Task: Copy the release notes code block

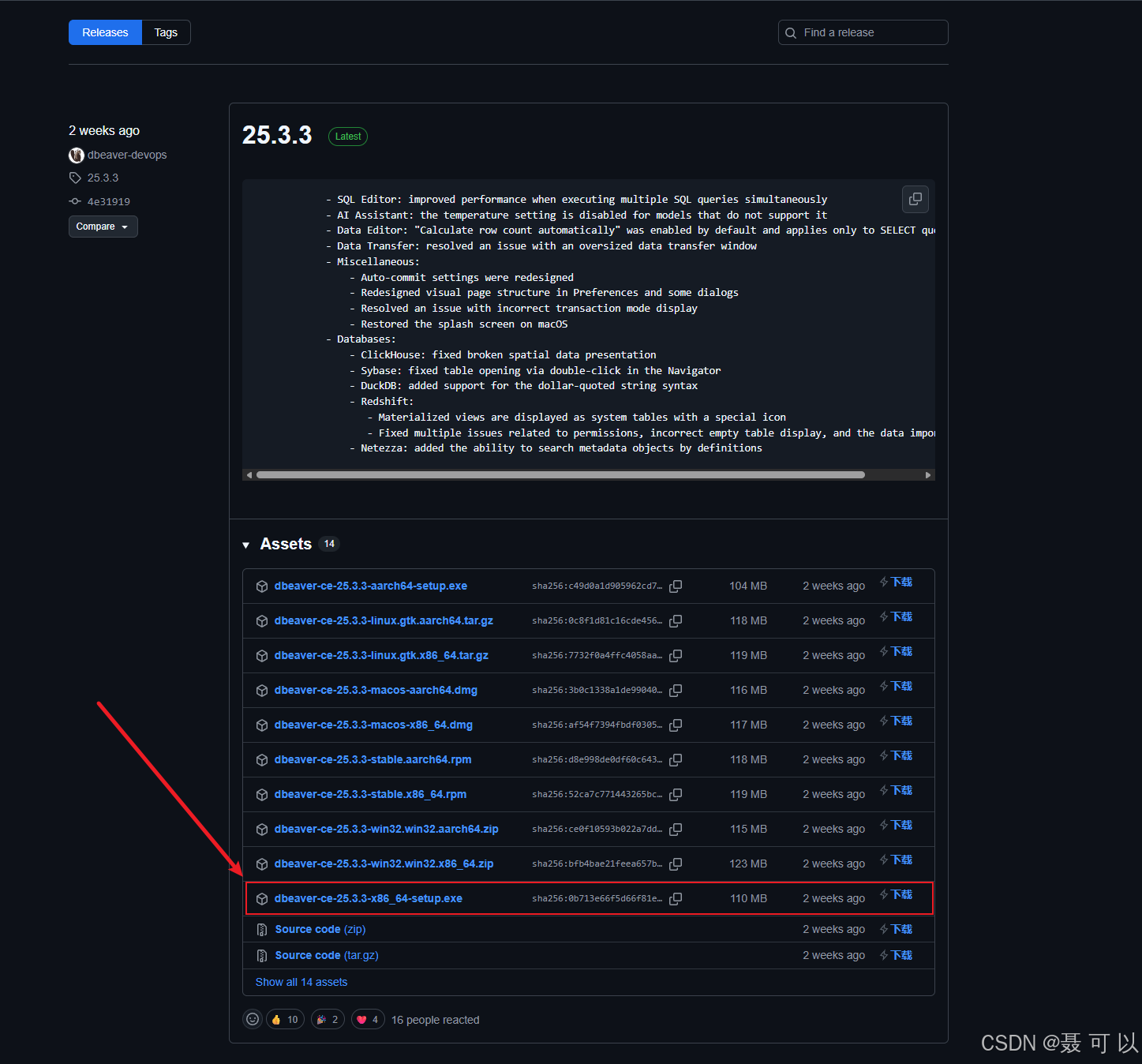Action: click(x=915, y=199)
